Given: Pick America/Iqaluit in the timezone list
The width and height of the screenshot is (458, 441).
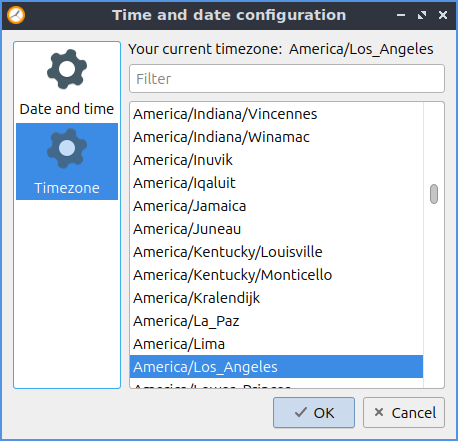Looking at the screenshot, I should tap(276, 183).
